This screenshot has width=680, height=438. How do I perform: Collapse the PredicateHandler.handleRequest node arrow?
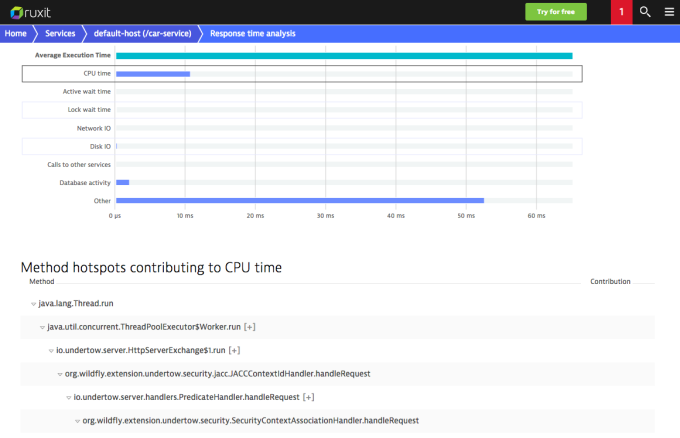coord(69,398)
